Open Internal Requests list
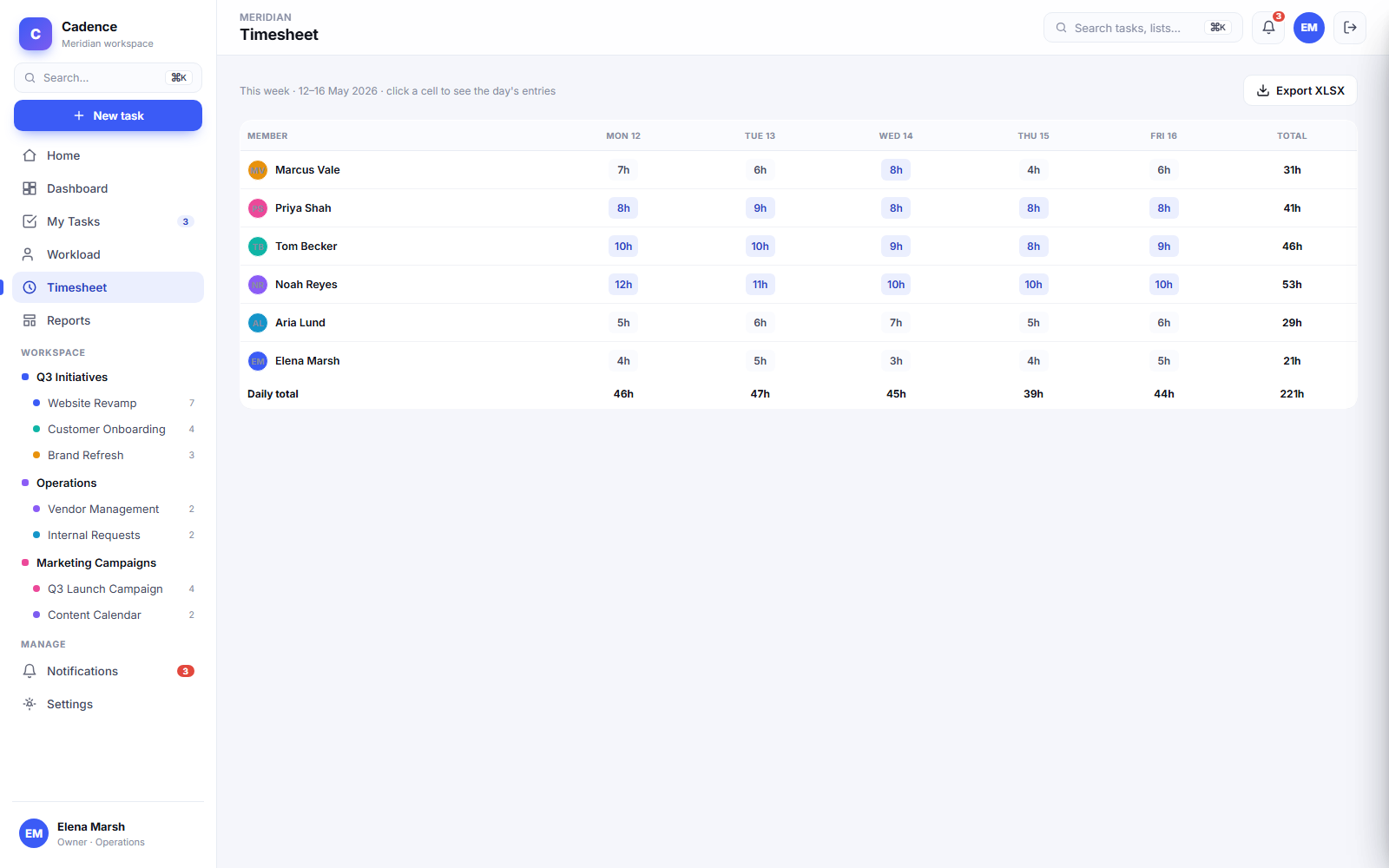Viewport: 1389px width, 868px height. (x=113, y=535)
